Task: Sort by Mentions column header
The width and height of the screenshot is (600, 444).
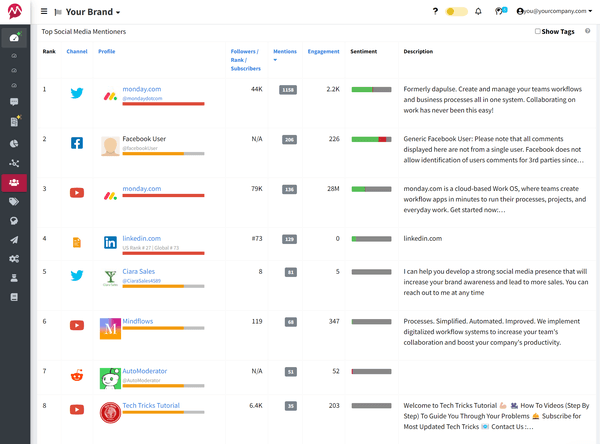Action: click(x=285, y=51)
